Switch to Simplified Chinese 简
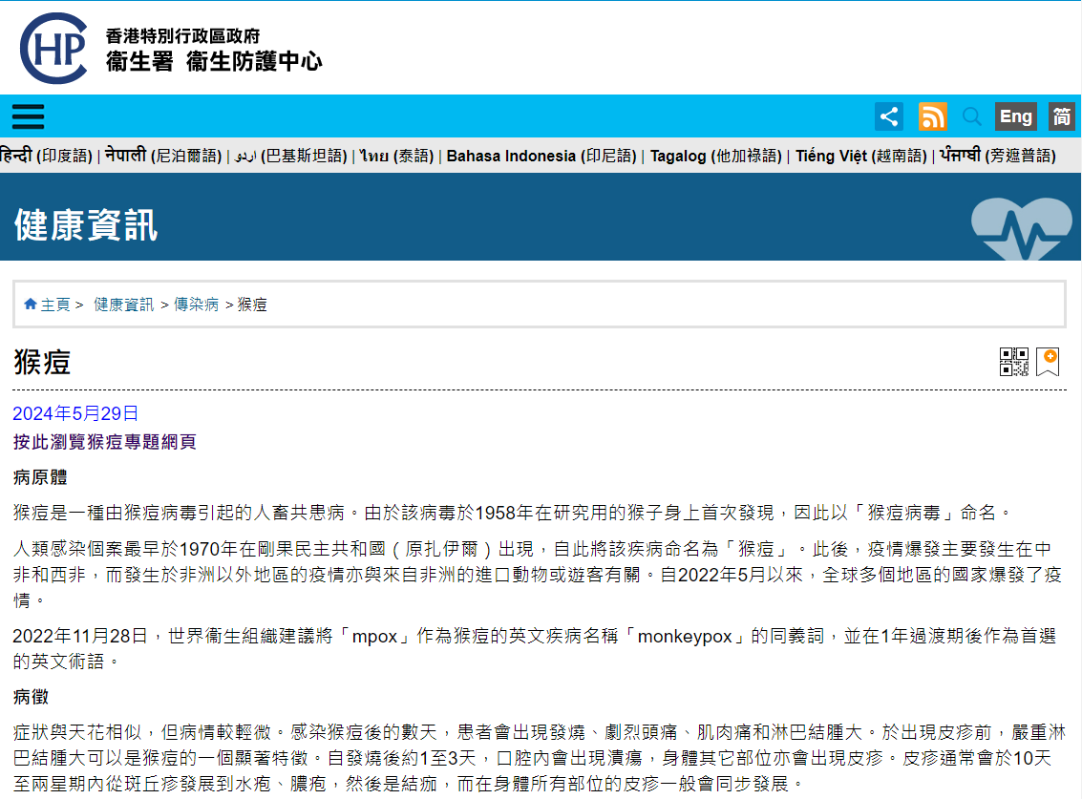The width and height of the screenshot is (1082, 799). click(x=1061, y=117)
